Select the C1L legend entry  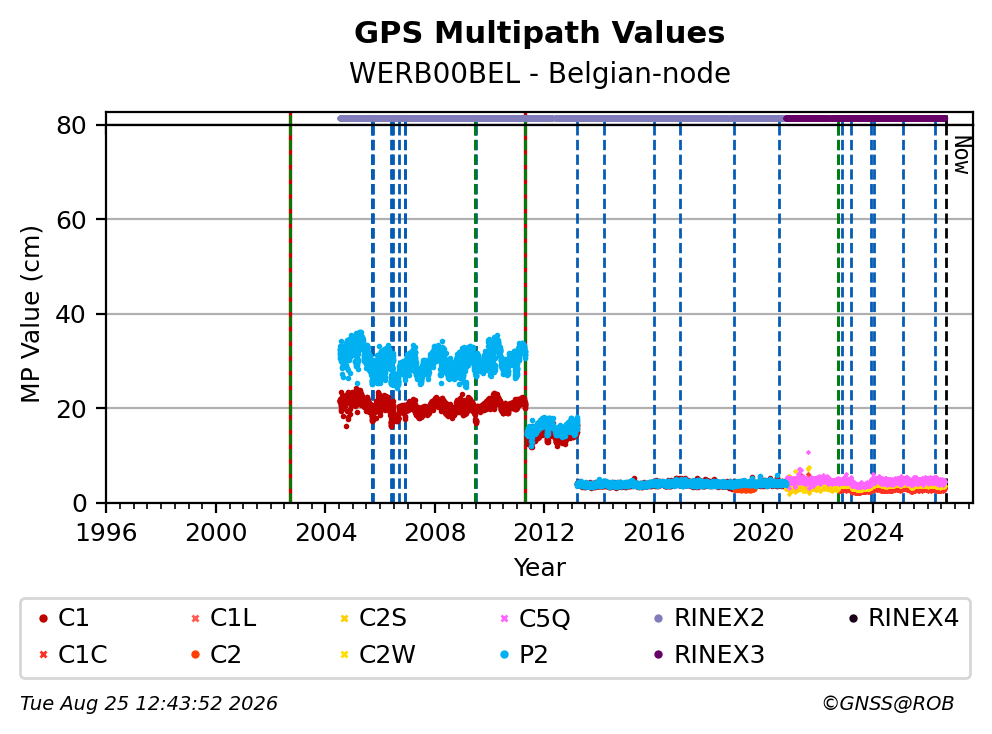pos(224,618)
